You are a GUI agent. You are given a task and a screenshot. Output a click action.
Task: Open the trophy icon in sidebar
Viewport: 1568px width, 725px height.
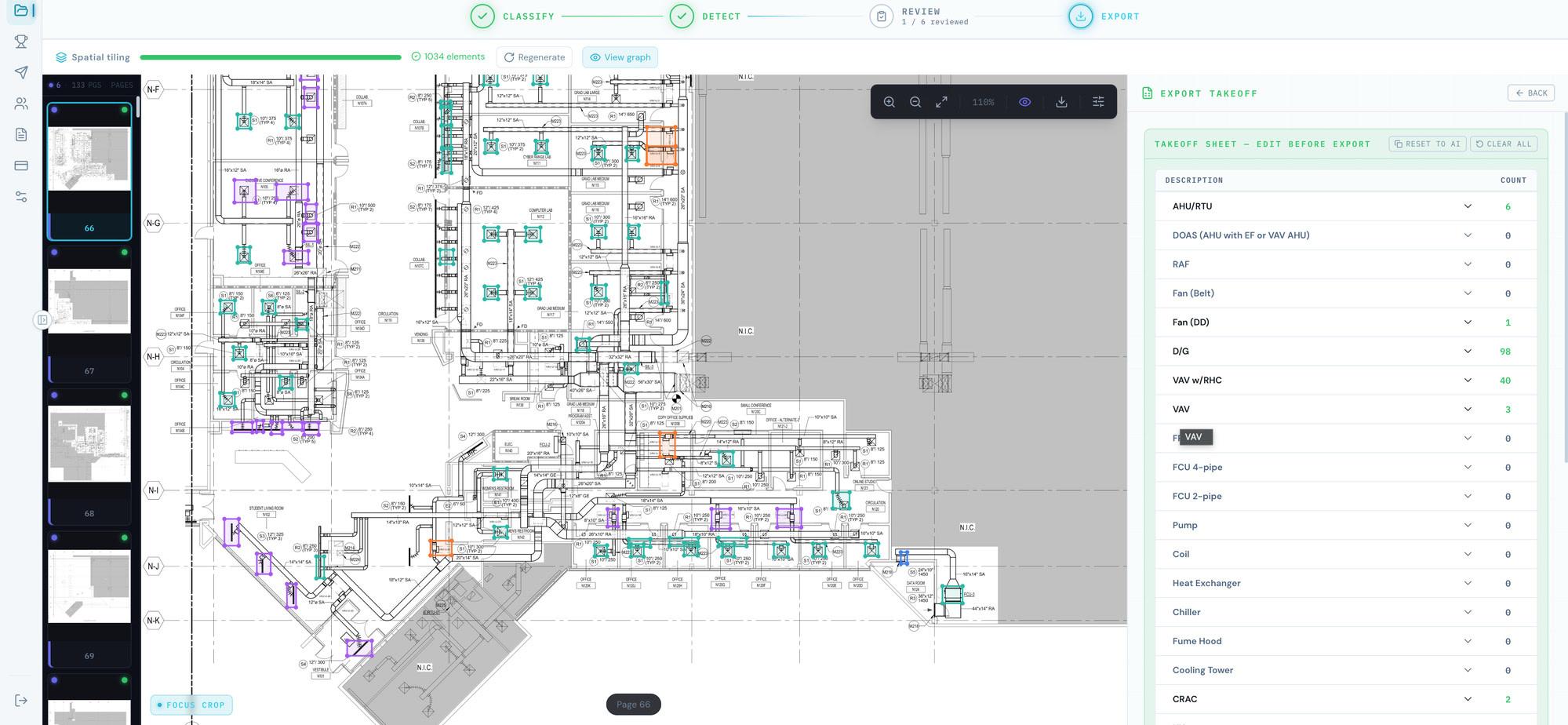click(21, 42)
